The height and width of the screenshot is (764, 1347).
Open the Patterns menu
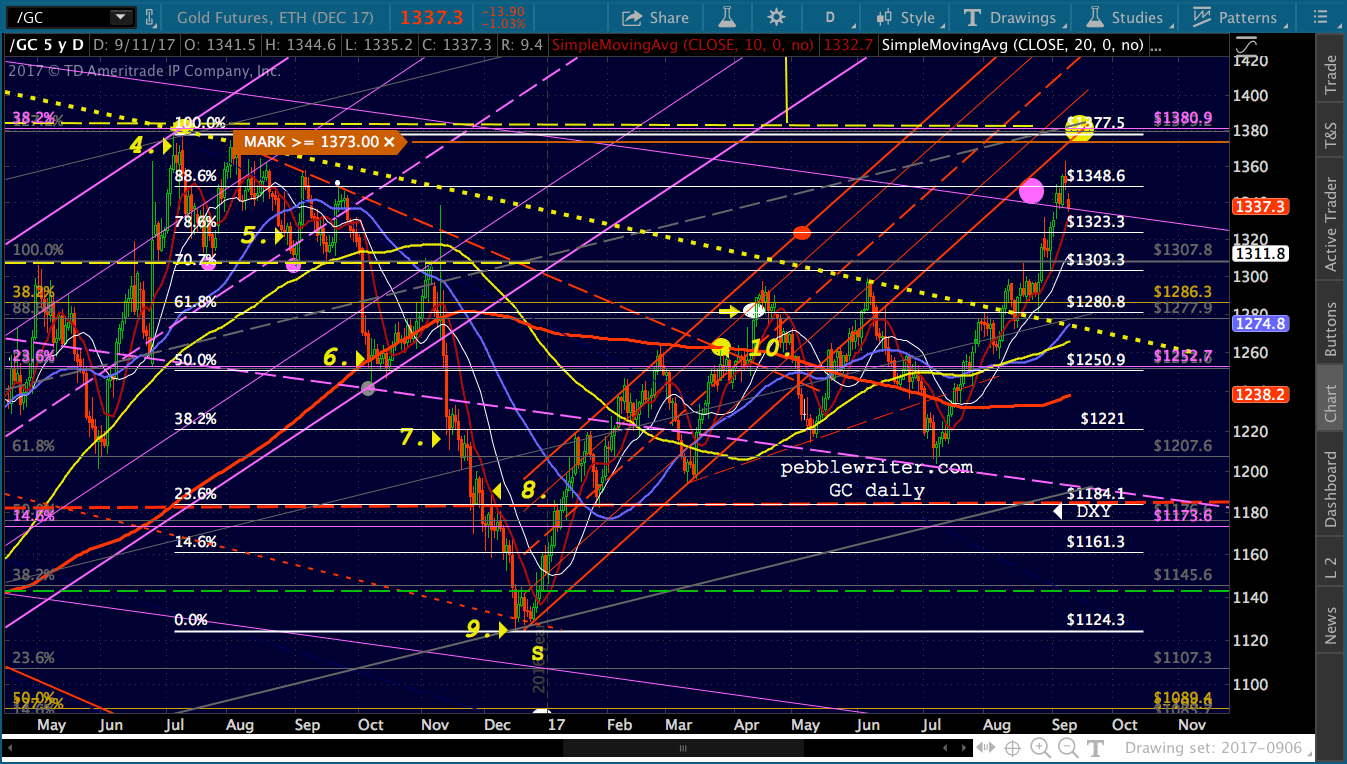coord(1236,17)
